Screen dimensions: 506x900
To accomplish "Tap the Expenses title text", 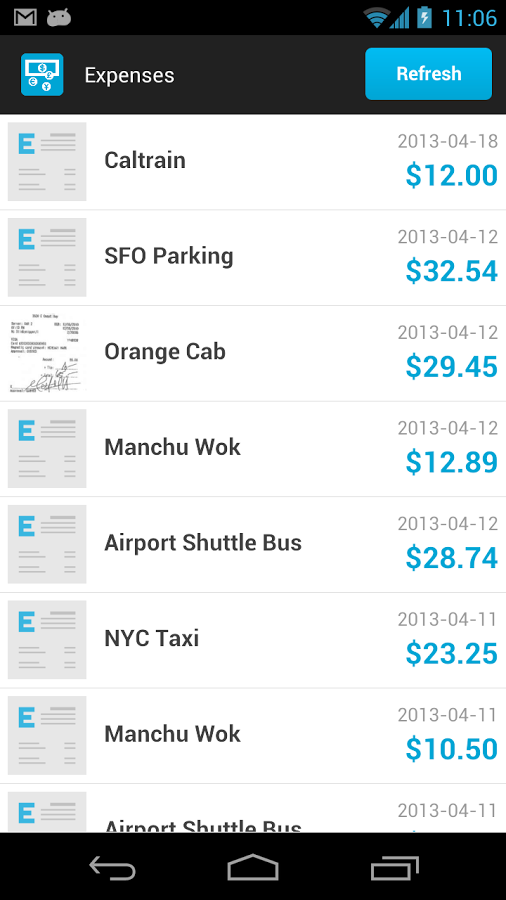I will click(130, 75).
